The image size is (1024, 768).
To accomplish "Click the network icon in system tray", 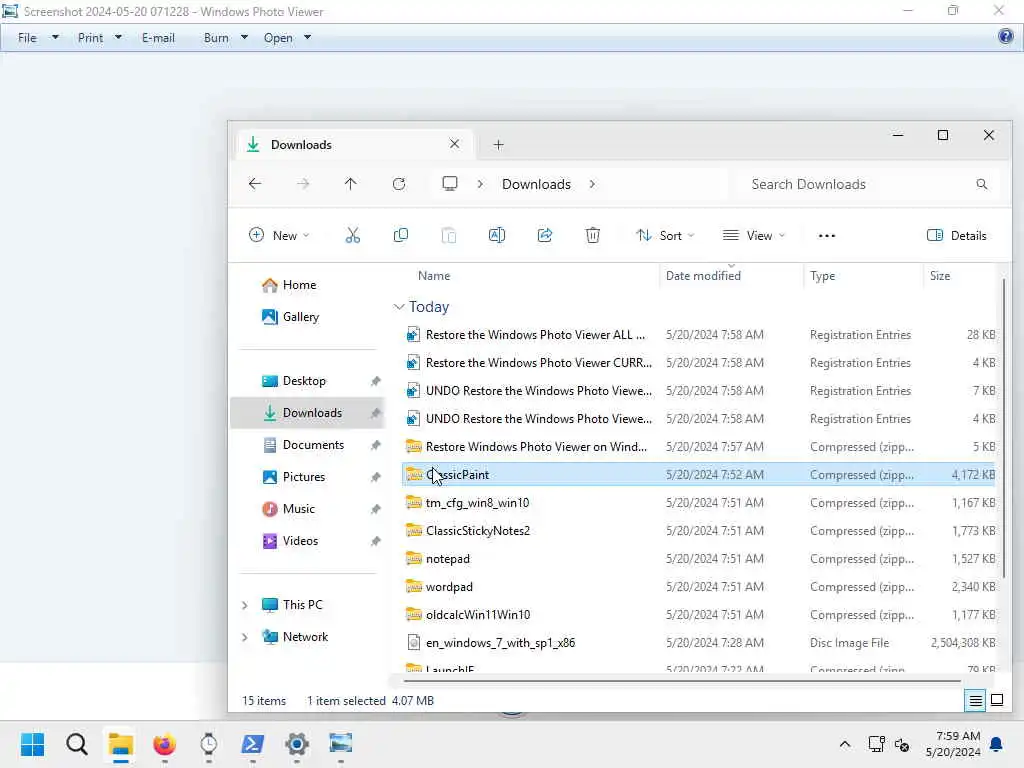I will tap(876, 744).
